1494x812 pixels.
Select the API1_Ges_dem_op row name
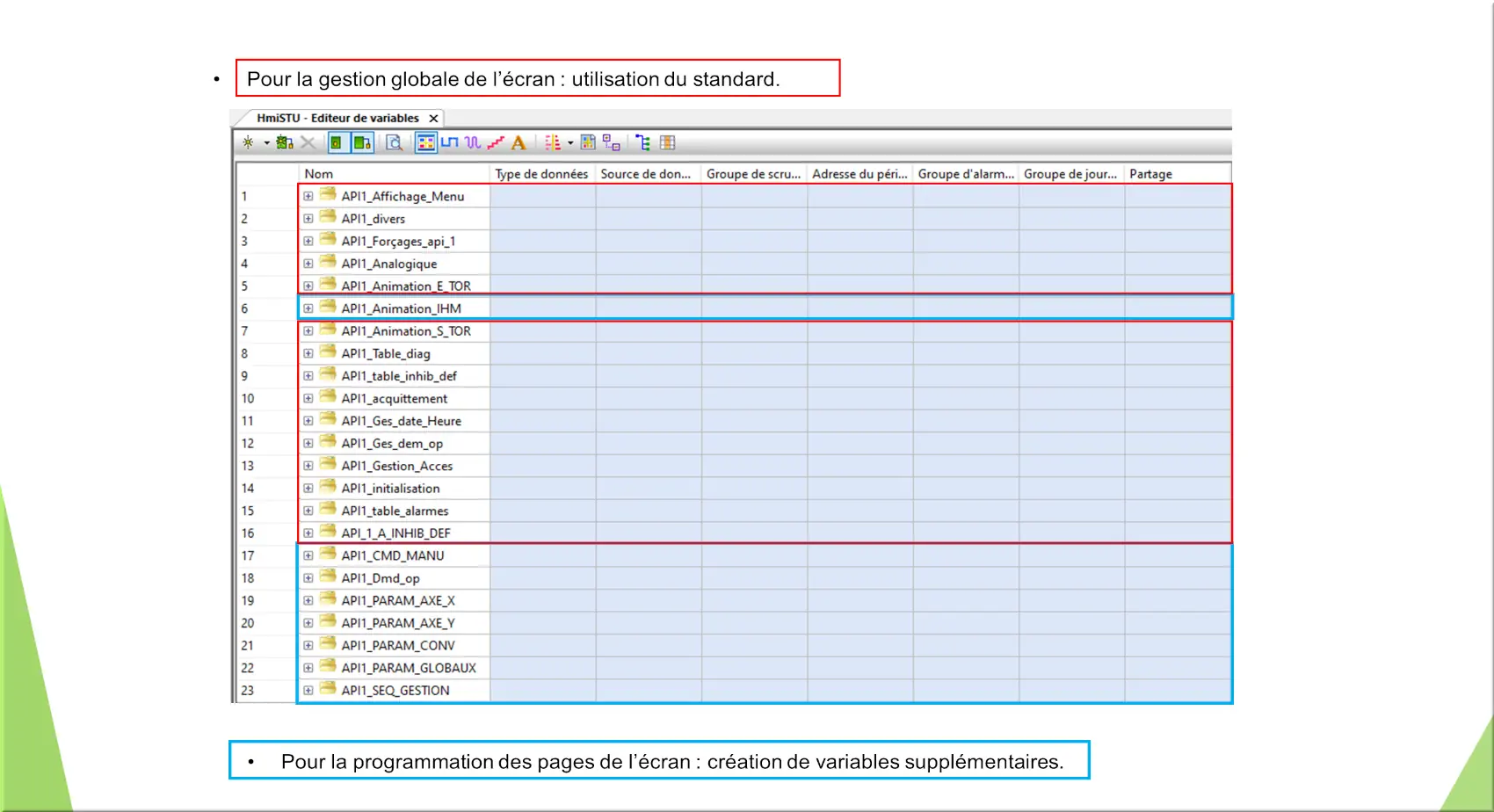click(392, 444)
